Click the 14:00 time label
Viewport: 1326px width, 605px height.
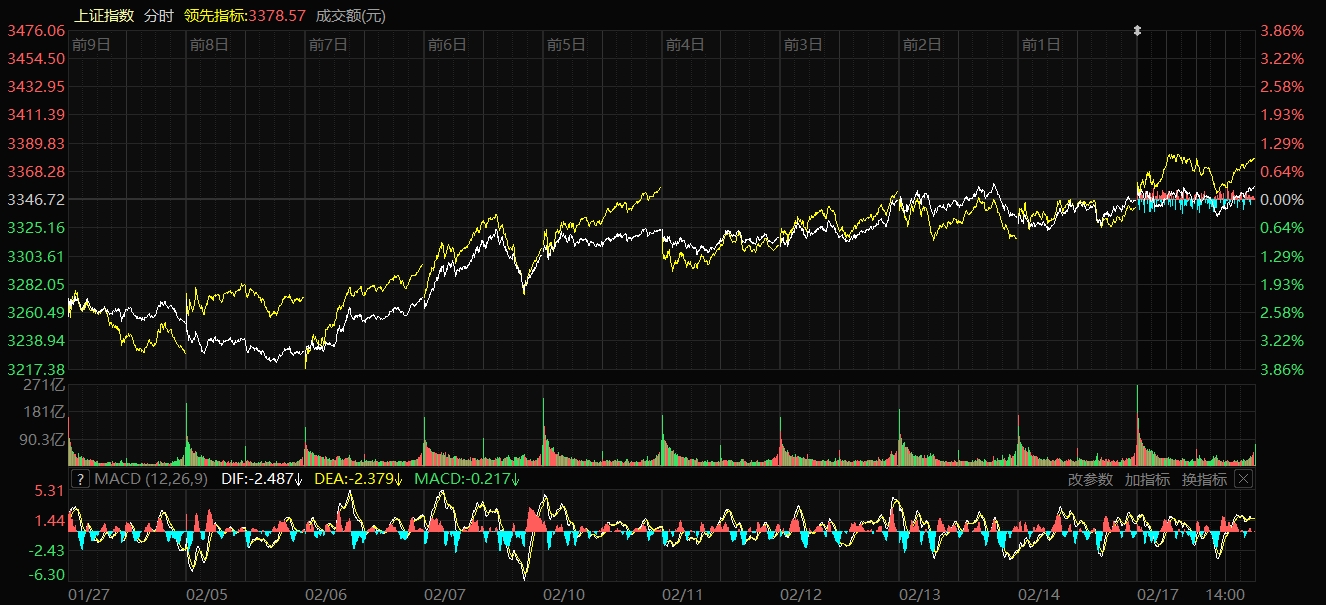click(1226, 595)
